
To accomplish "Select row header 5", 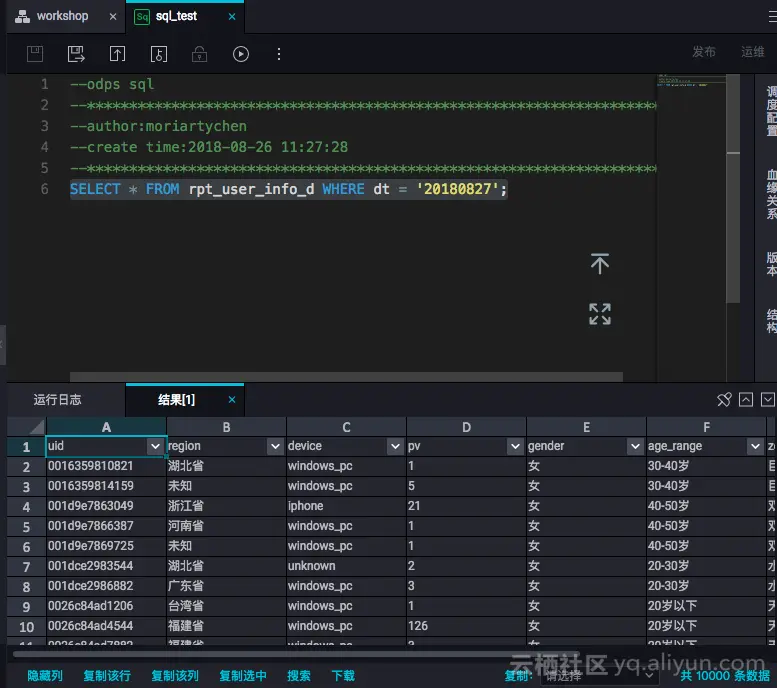I will (26, 526).
